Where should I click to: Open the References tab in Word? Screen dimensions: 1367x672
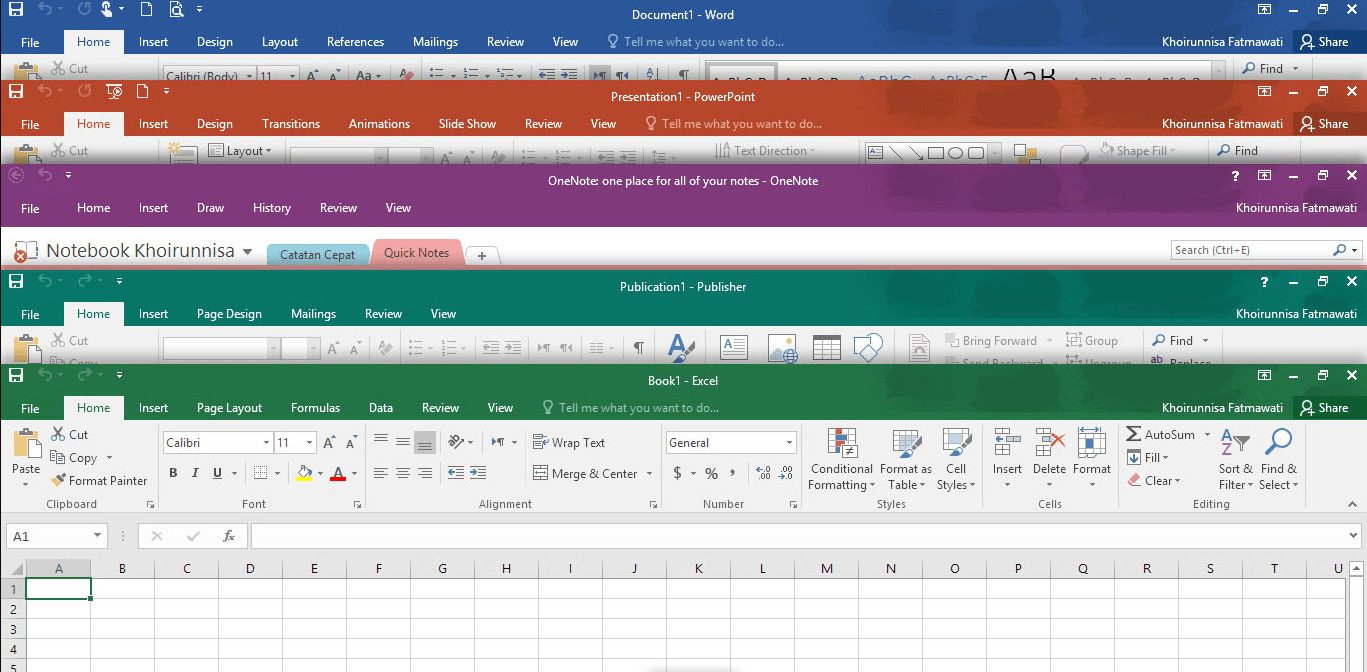click(355, 42)
